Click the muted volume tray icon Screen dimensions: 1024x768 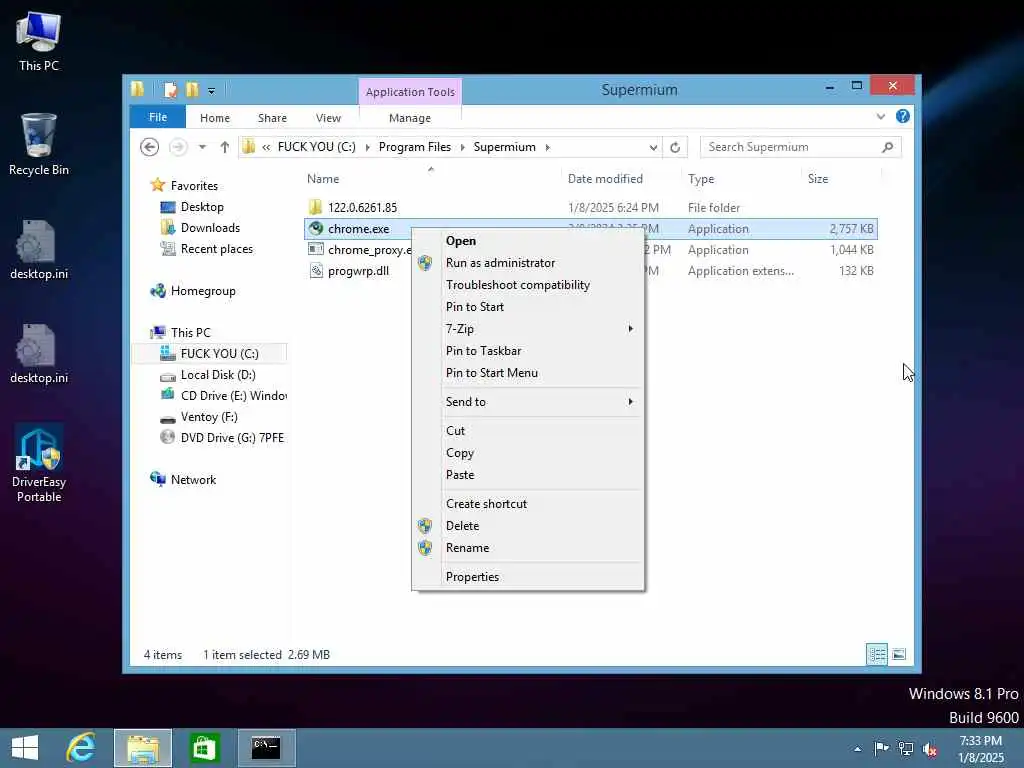(x=930, y=749)
